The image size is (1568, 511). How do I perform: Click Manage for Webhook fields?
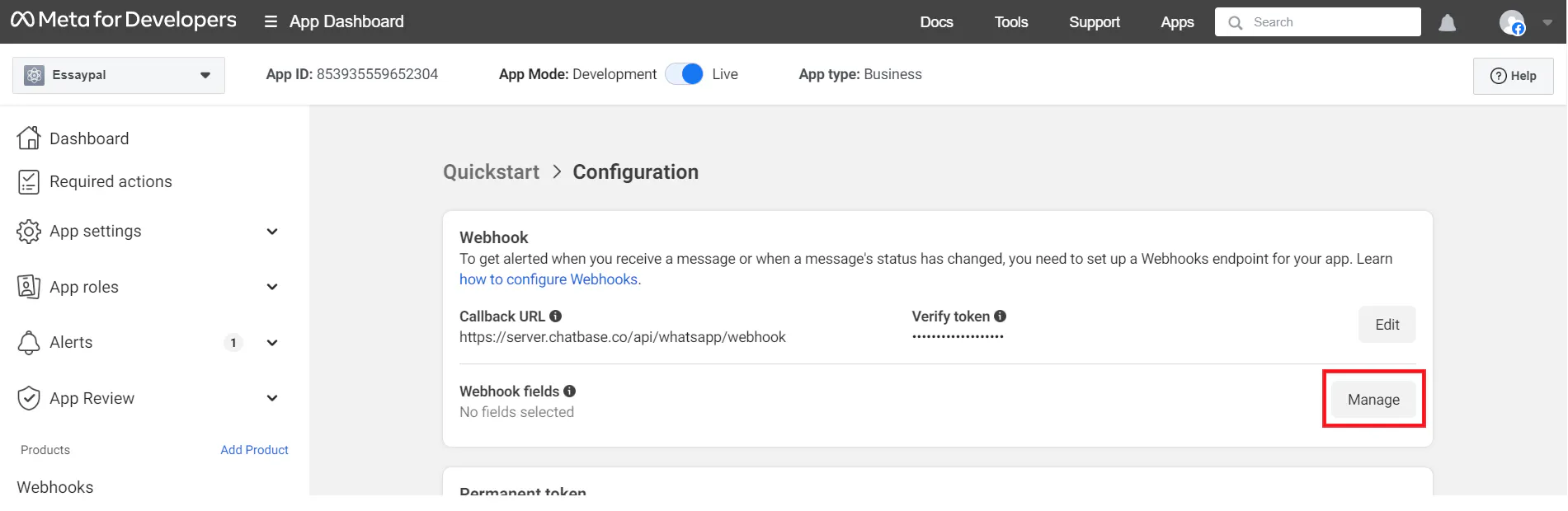[1373, 400]
